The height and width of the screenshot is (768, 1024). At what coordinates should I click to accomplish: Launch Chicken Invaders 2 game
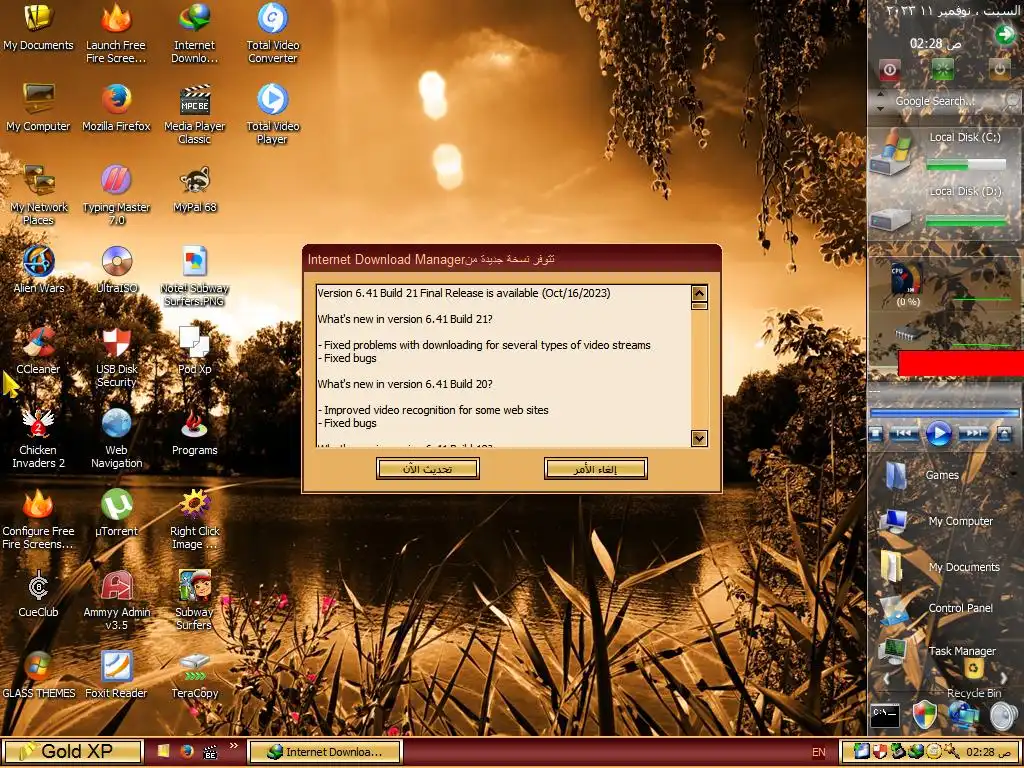point(38,439)
